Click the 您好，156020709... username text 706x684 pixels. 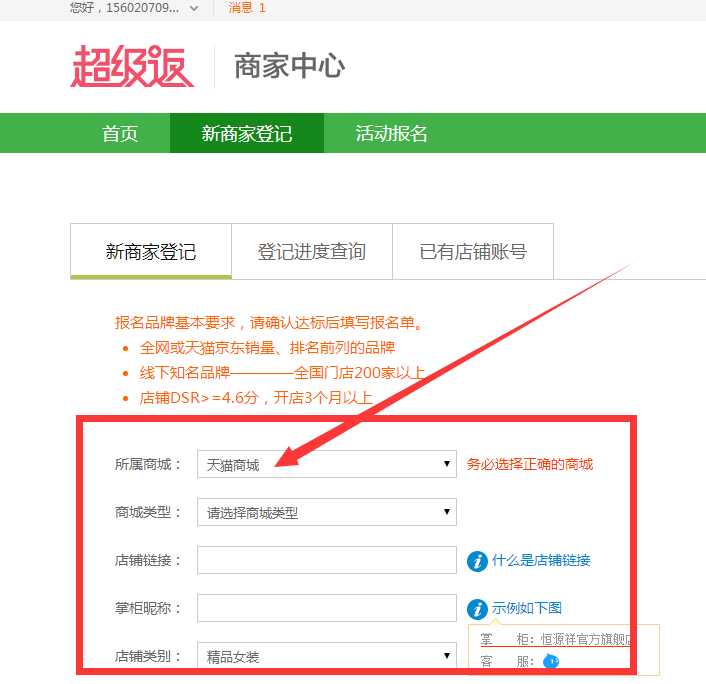124,8
